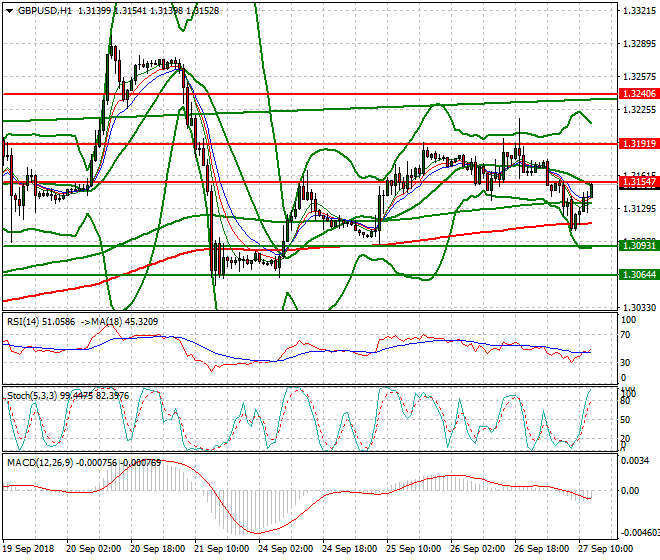660x560 pixels.
Task: Select the 26 Sep 18:00 time axis label
Action: (542, 549)
